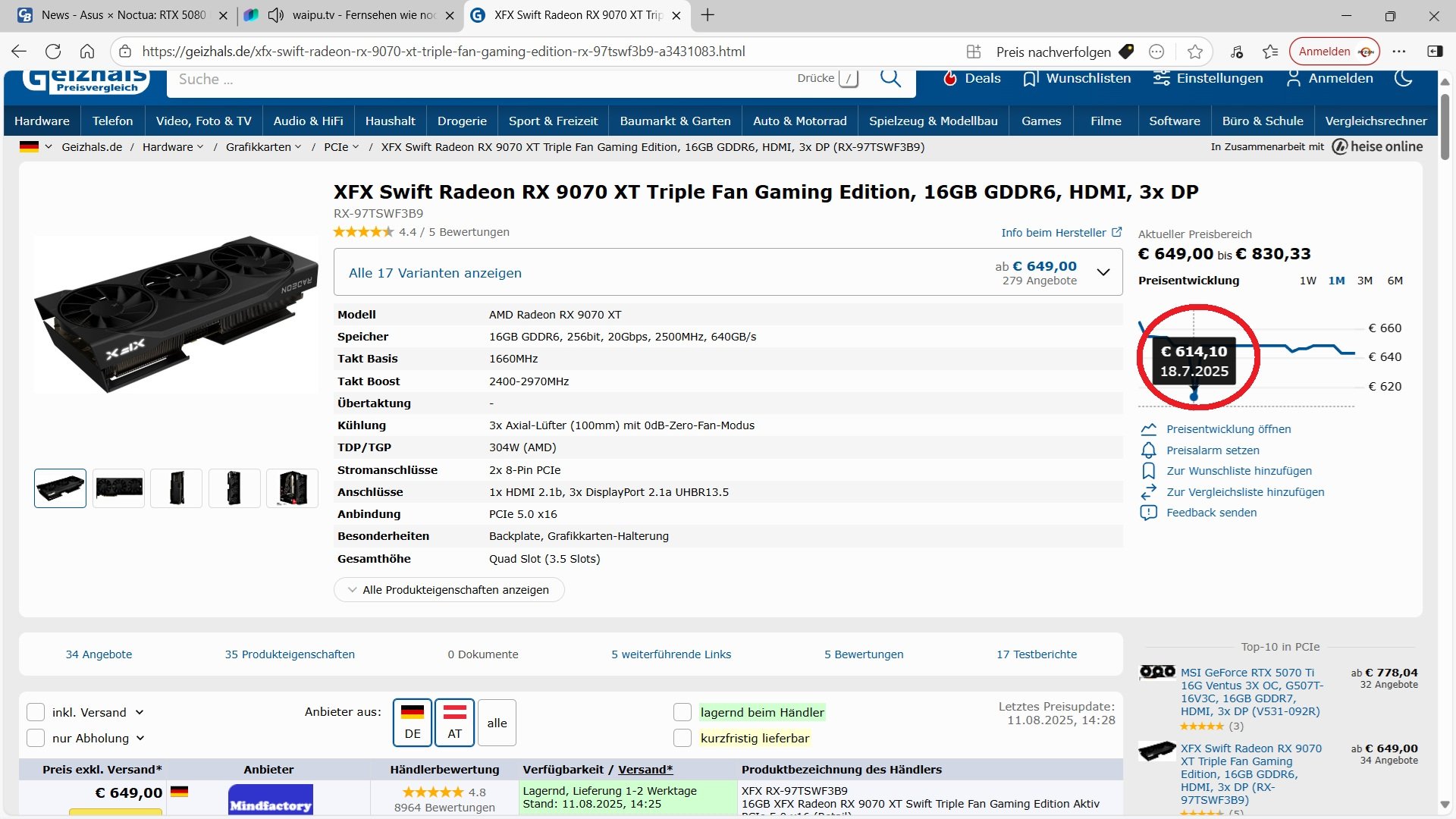Click the Preisalarm setzen bell icon

(1149, 450)
